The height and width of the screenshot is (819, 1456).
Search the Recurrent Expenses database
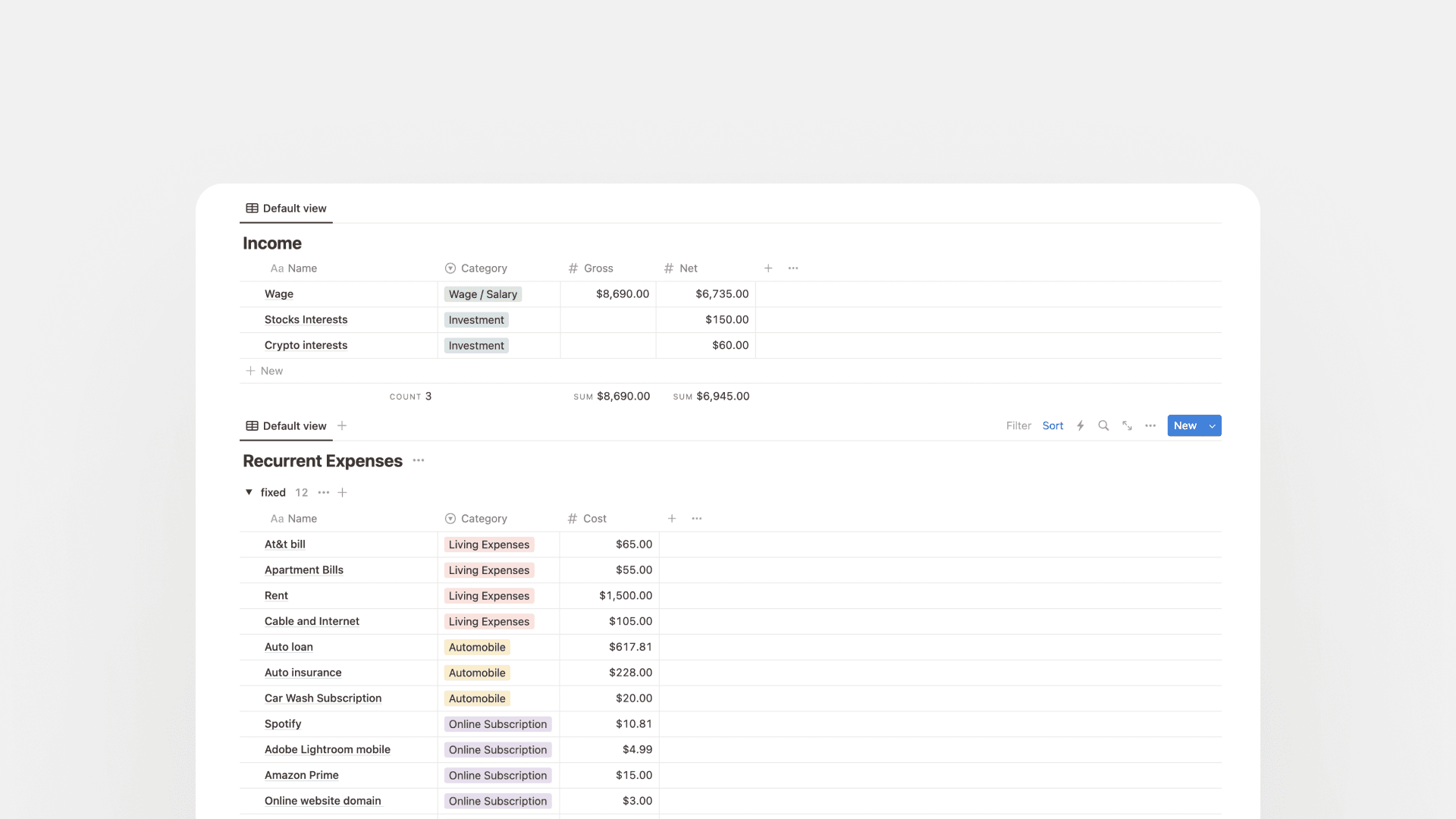(1103, 426)
